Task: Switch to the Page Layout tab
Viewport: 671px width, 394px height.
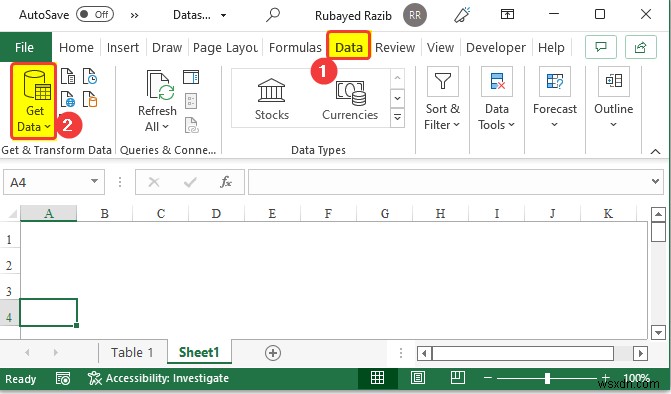Action: pos(225,47)
